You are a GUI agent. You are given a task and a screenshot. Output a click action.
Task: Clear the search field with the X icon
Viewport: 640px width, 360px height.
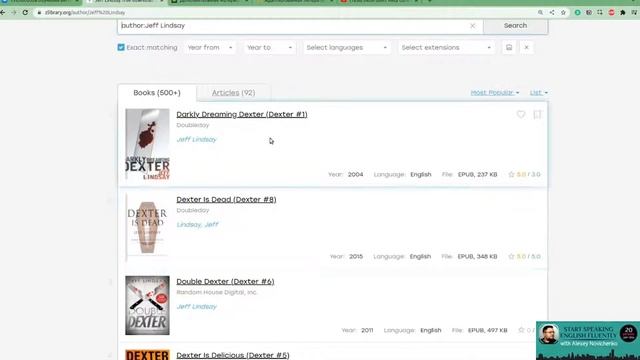(x=473, y=26)
